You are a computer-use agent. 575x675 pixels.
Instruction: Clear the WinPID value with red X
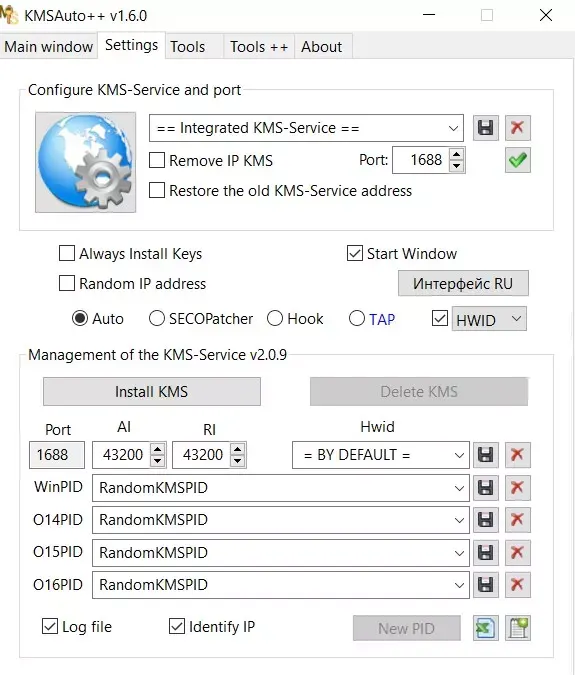[x=517, y=488]
